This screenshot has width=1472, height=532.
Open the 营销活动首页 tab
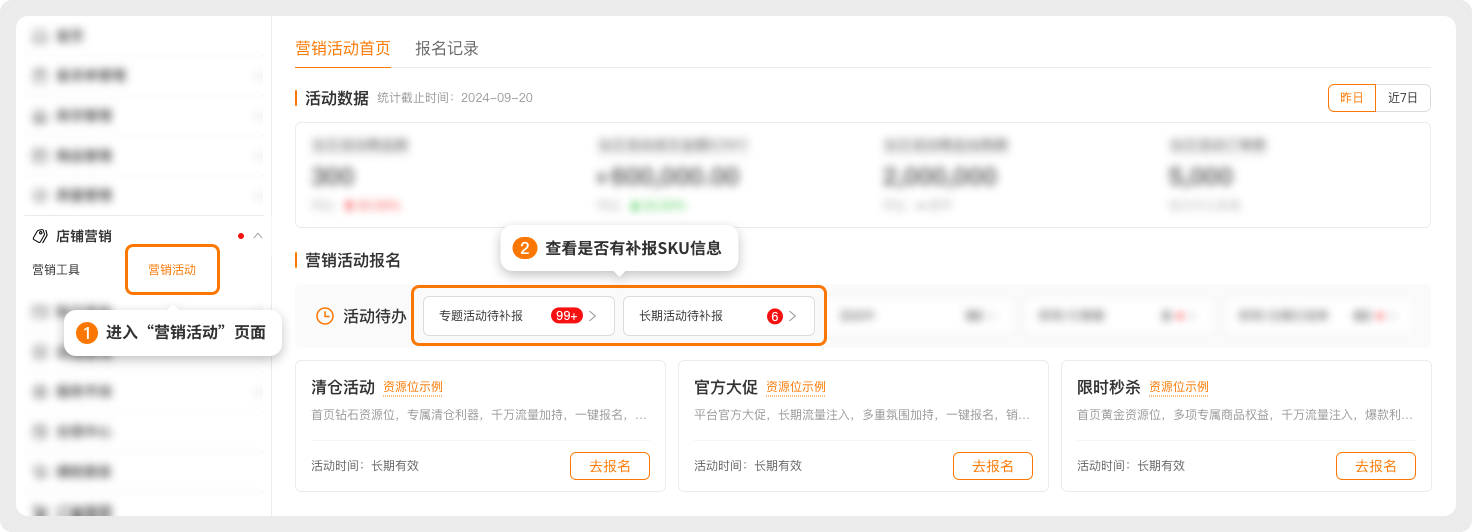(343, 48)
